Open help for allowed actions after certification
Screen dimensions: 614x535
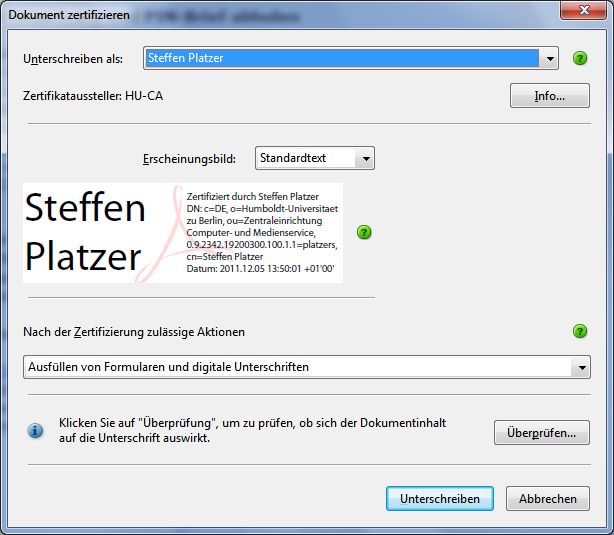click(580, 331)
